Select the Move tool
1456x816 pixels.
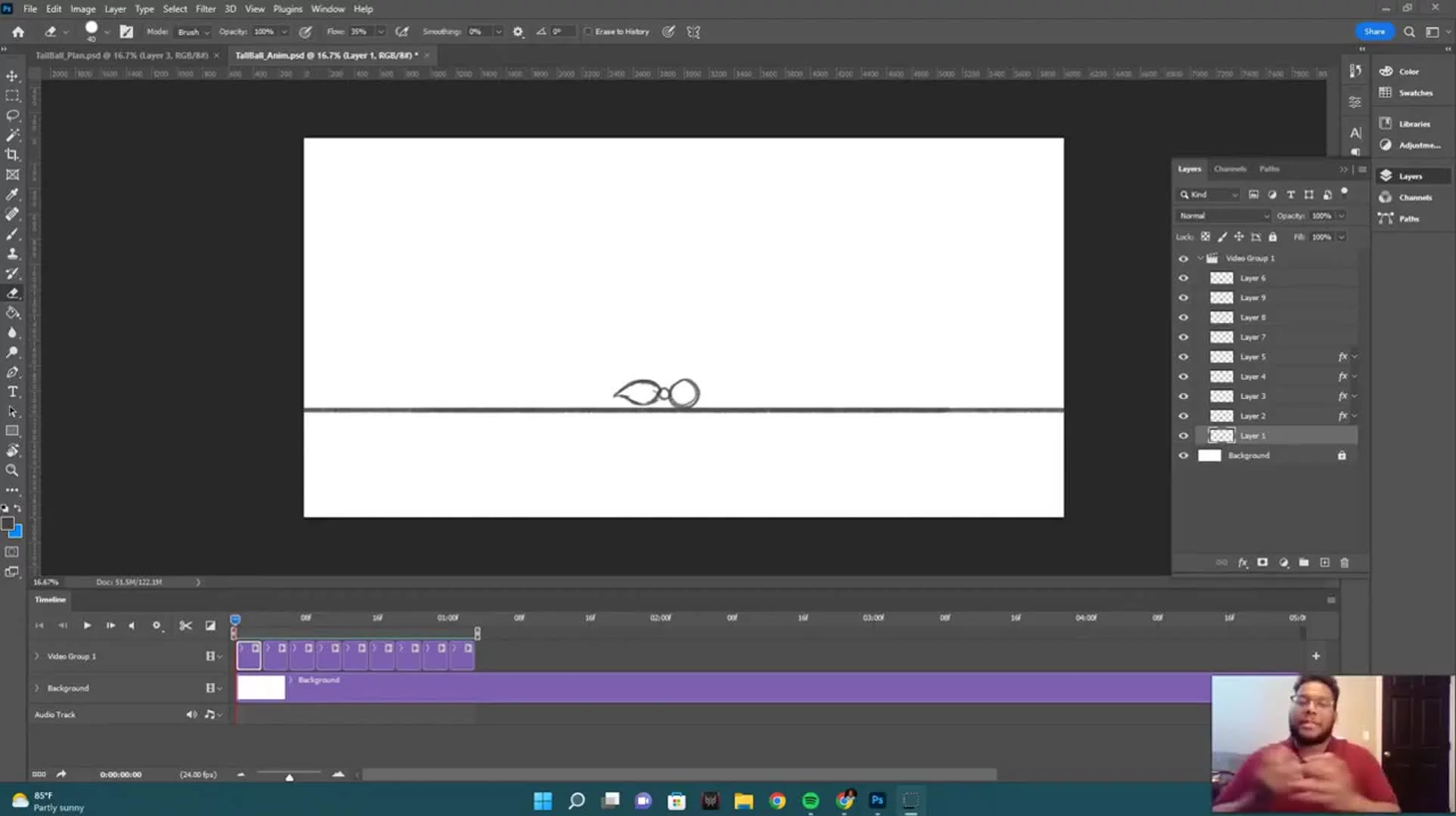[13, 76]
